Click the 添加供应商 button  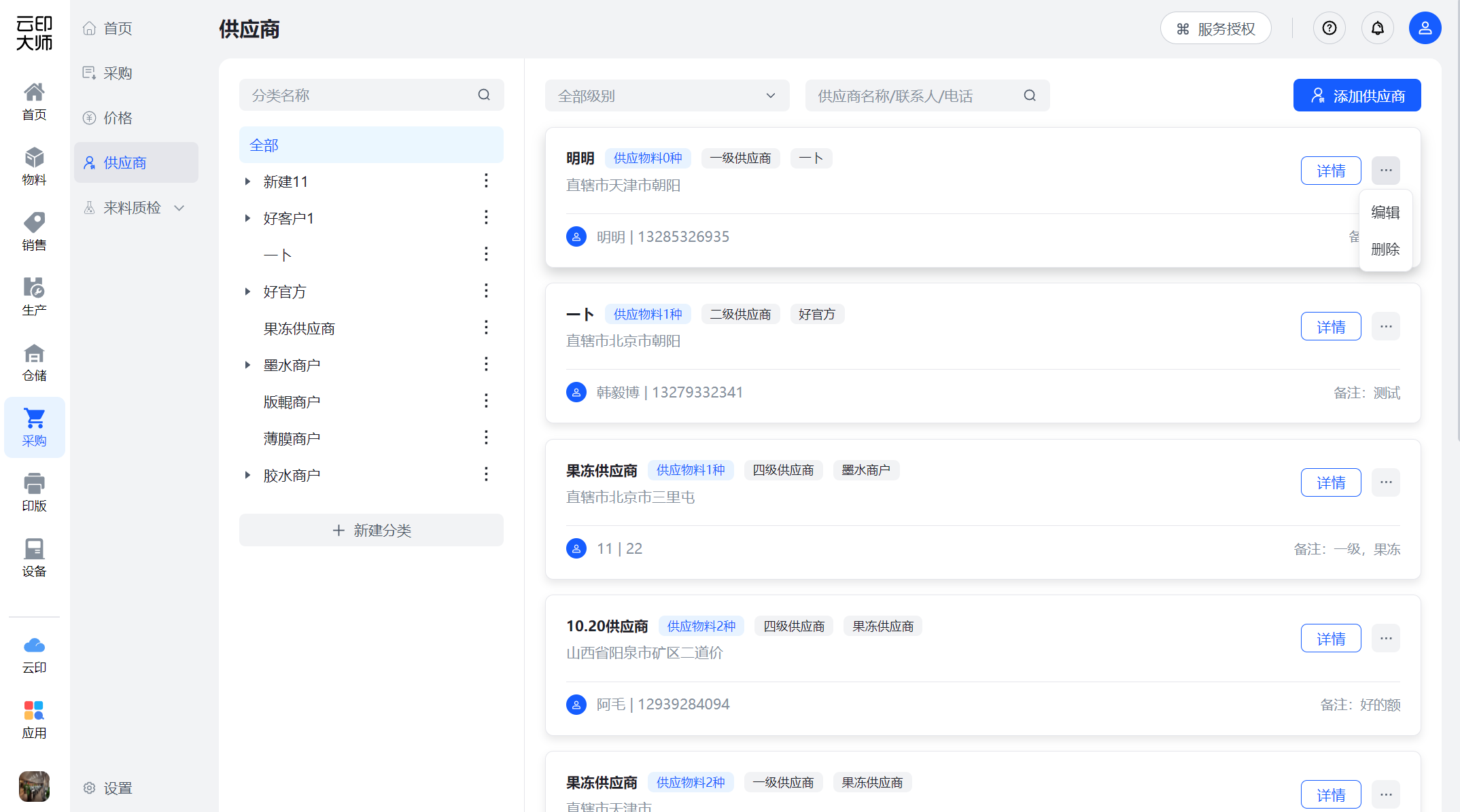[1357, 96]
